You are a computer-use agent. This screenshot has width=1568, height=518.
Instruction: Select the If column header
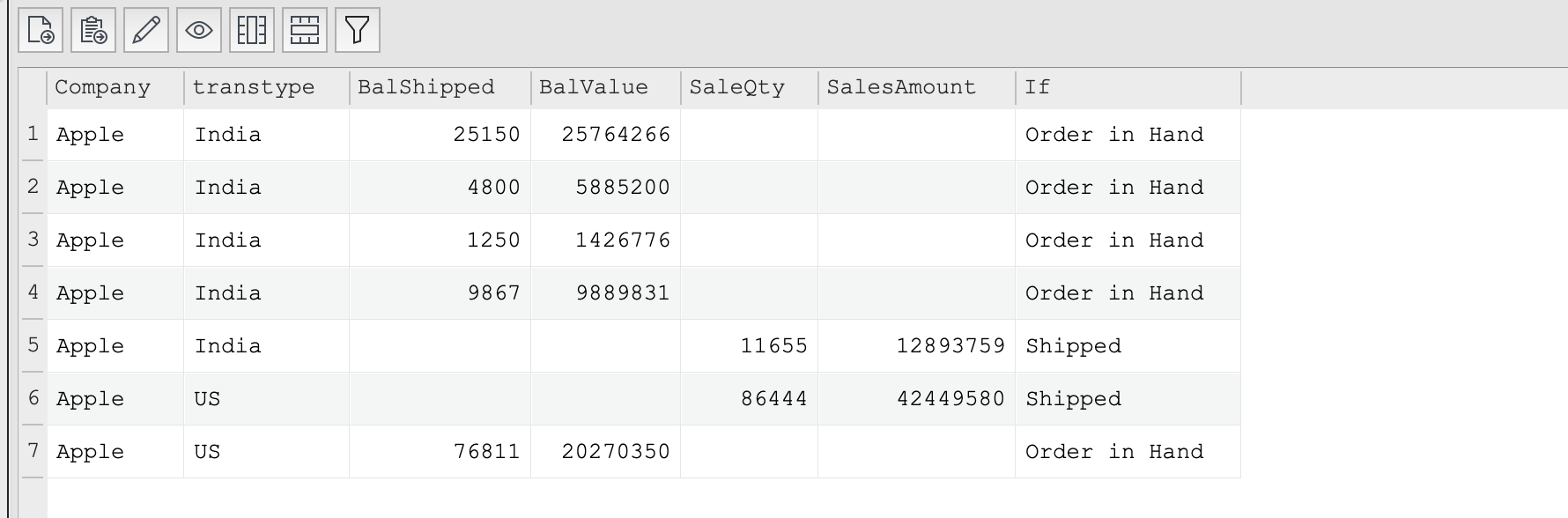[x=1128, y=87]
